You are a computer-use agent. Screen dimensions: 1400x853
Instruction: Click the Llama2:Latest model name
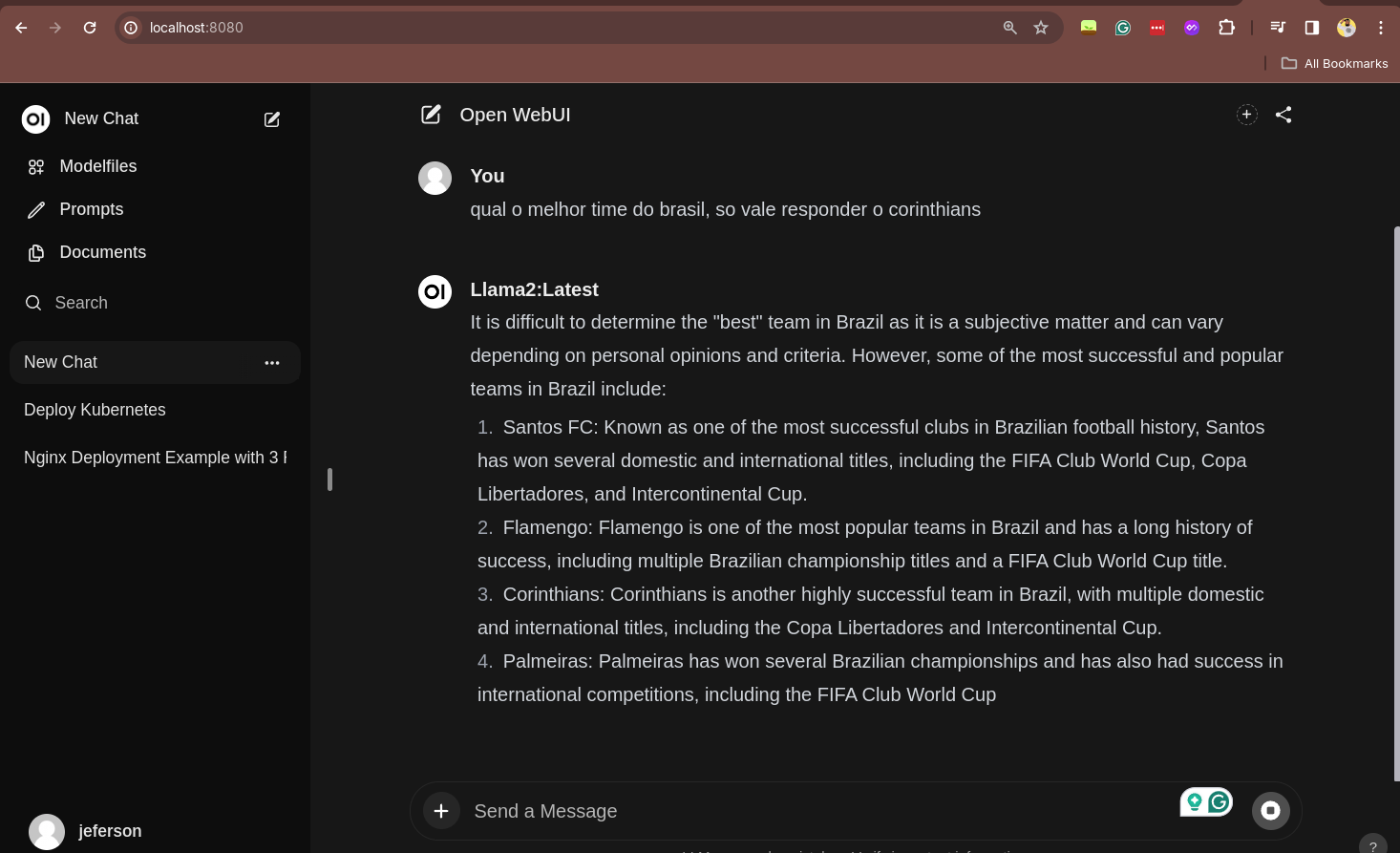[x=534, y=289]
